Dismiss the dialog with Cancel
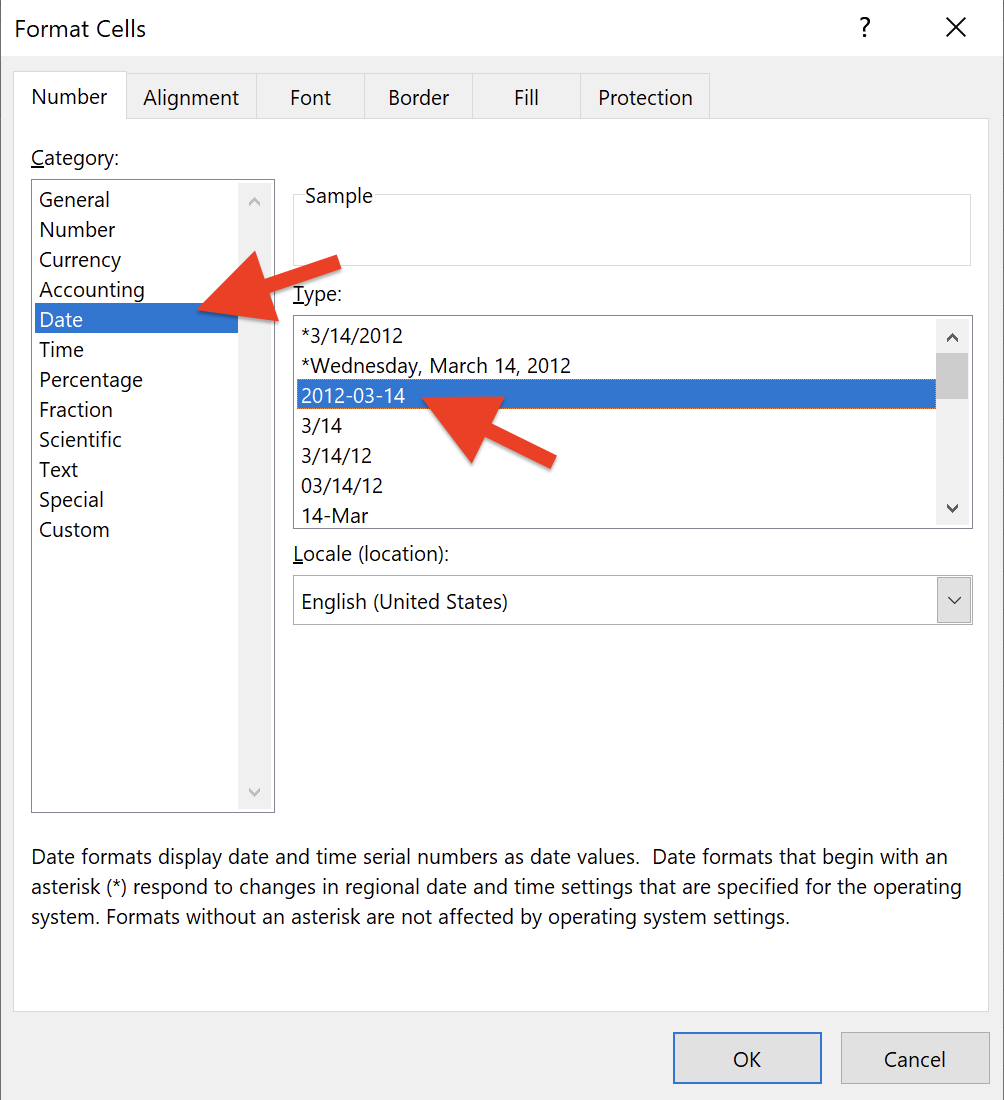This screenshot has height=1100, width=1004. [x=915, y=1058]
